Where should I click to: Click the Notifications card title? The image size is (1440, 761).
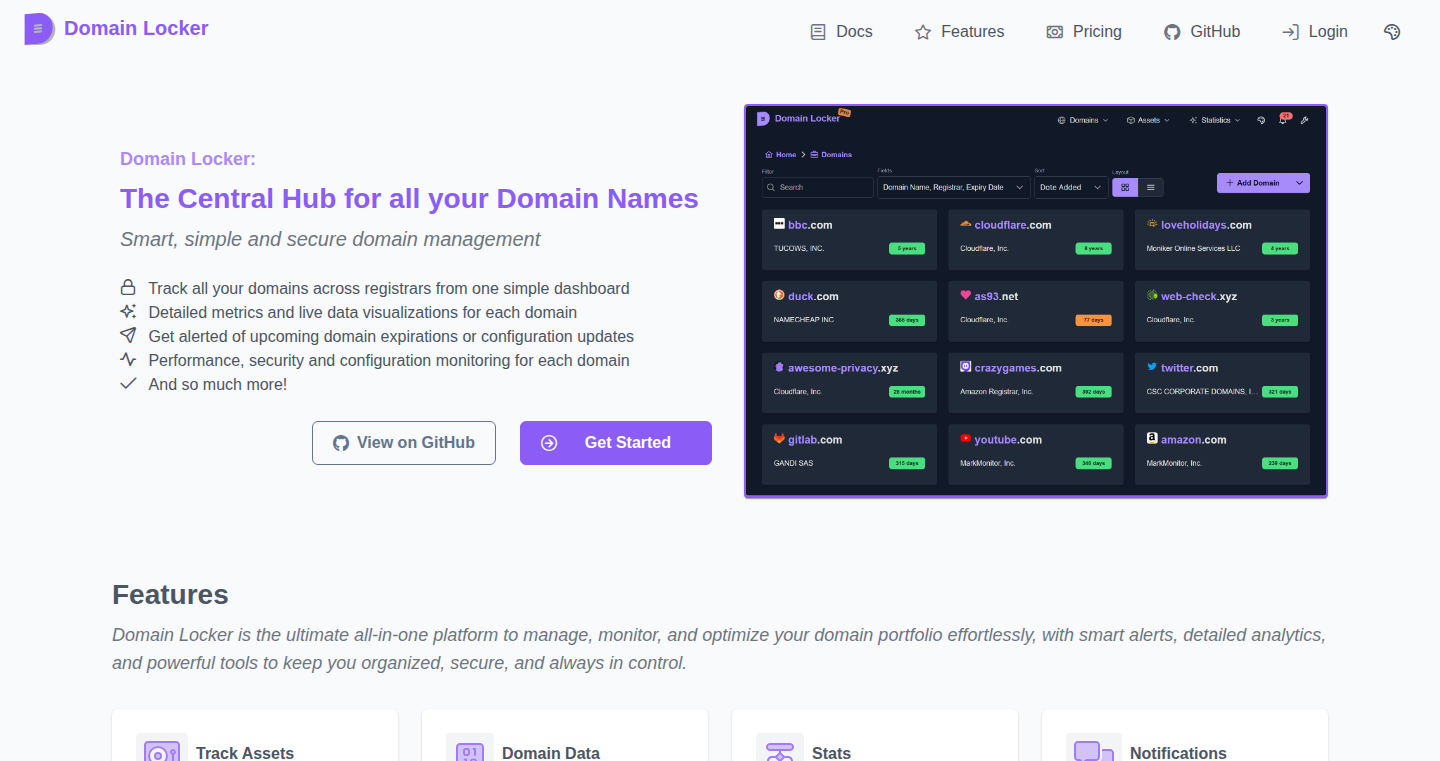point(1178,753)
